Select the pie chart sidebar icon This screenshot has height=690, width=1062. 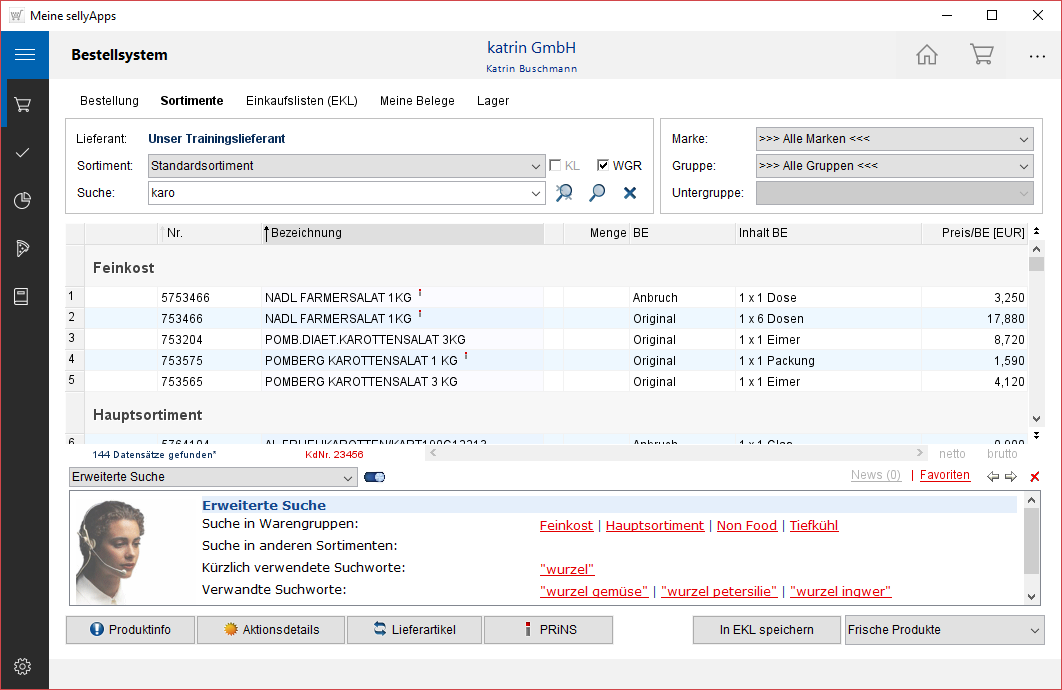pyautogui.click(x=23, y=201)
